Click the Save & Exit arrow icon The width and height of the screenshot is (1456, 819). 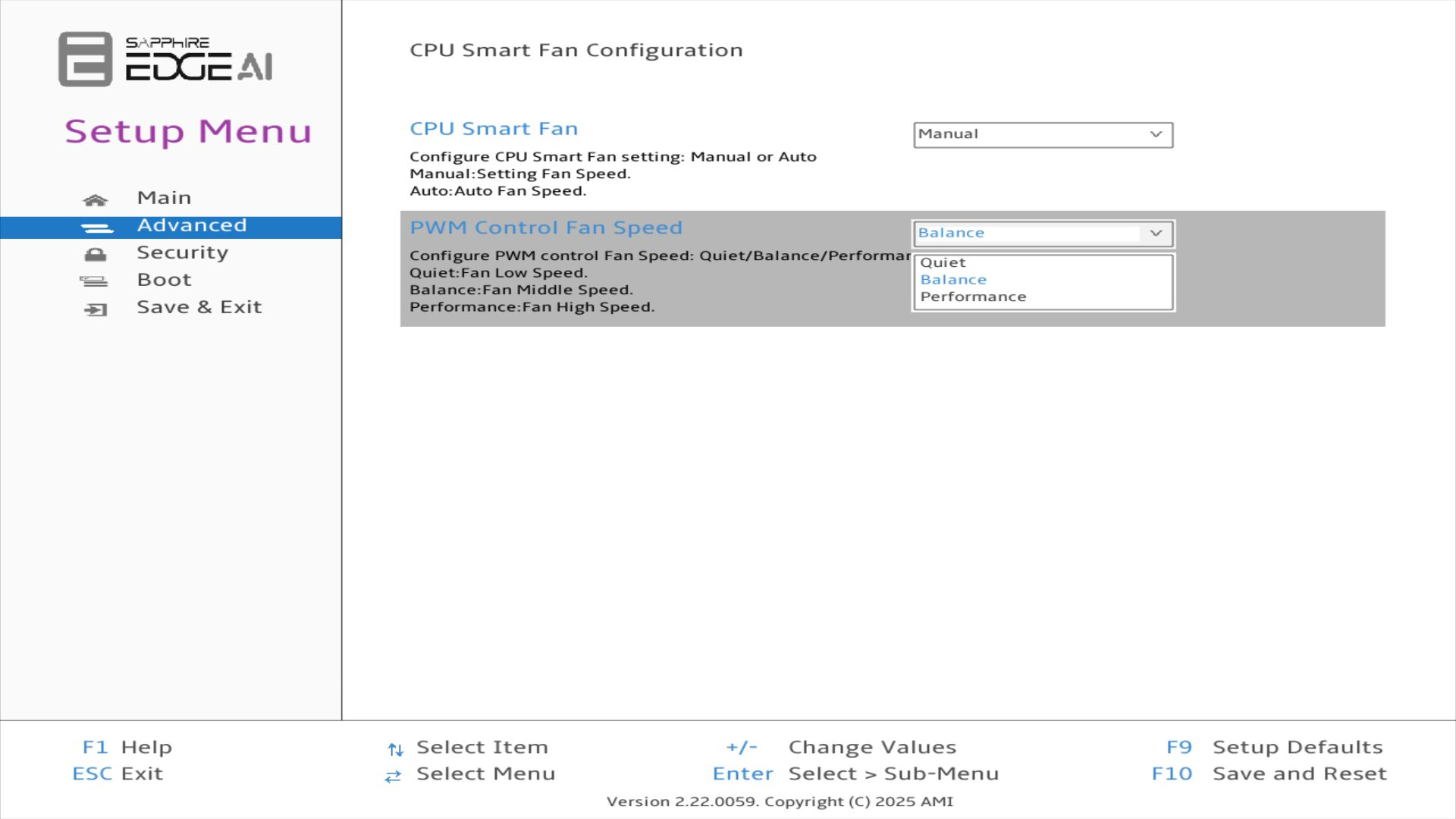(x=96, y=309)
